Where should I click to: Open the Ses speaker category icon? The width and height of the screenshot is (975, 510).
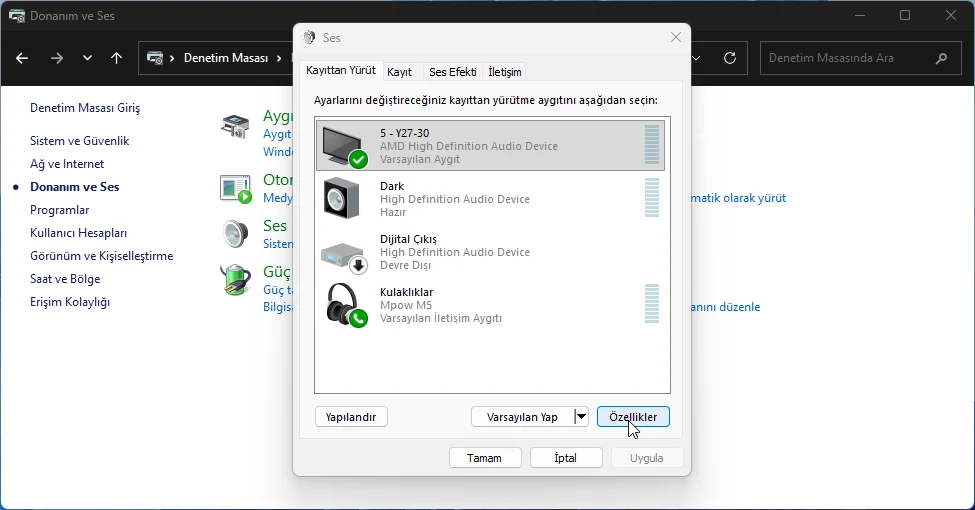(x=236, y=234)
